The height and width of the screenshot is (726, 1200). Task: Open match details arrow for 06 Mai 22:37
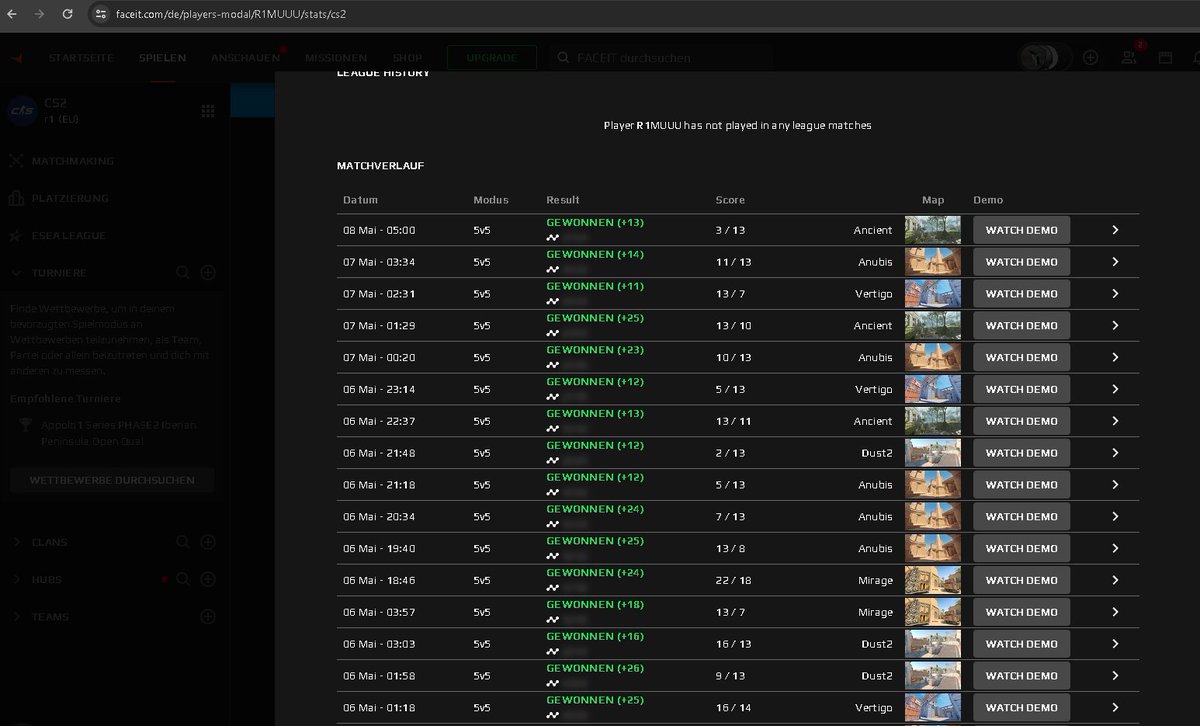pos(1115,421)
